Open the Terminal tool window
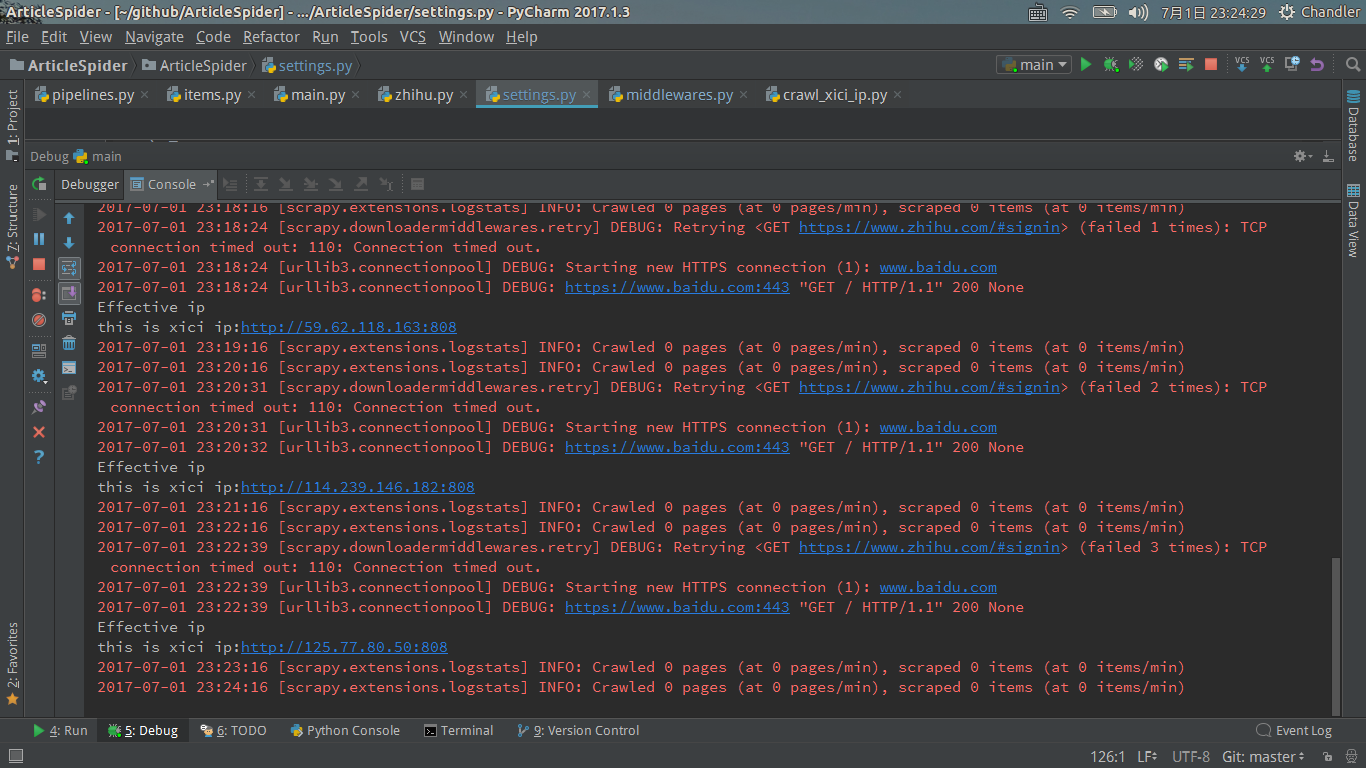This screenshot has height=768, width=1366. pos(458,731)
